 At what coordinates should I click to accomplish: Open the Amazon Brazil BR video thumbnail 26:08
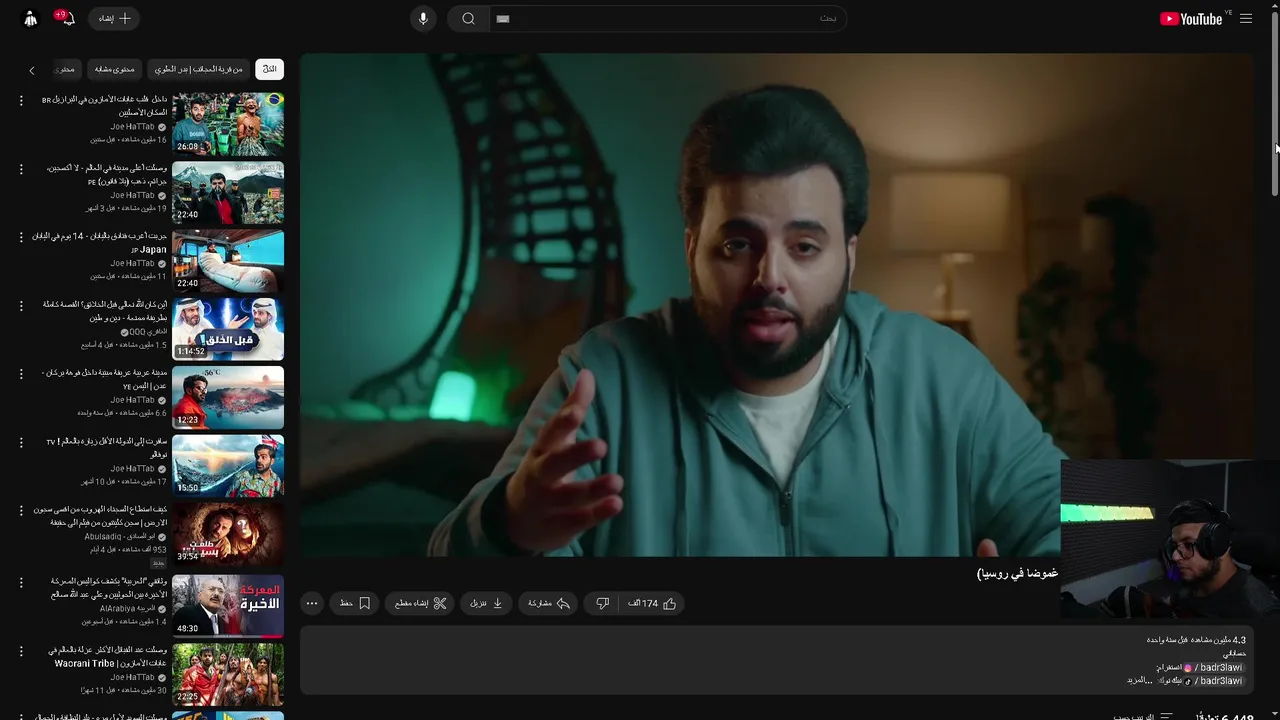[x=228, y=124]
